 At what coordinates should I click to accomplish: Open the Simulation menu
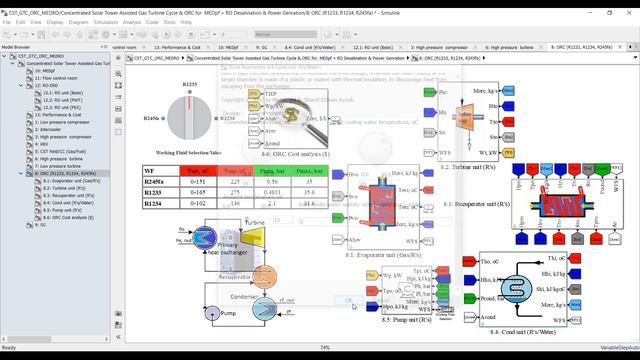[106, 22]
